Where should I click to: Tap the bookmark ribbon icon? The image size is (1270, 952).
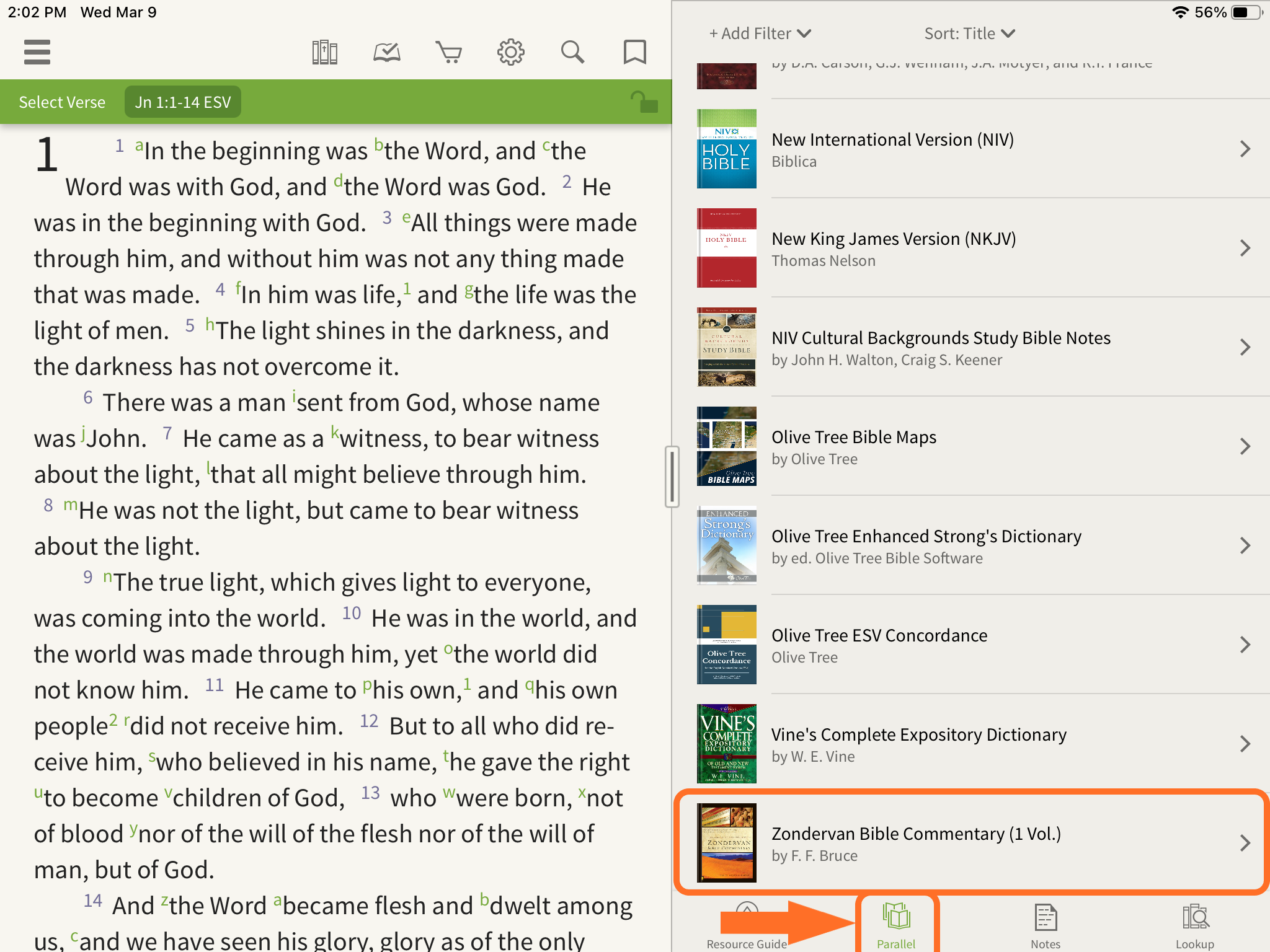[634, 52]
